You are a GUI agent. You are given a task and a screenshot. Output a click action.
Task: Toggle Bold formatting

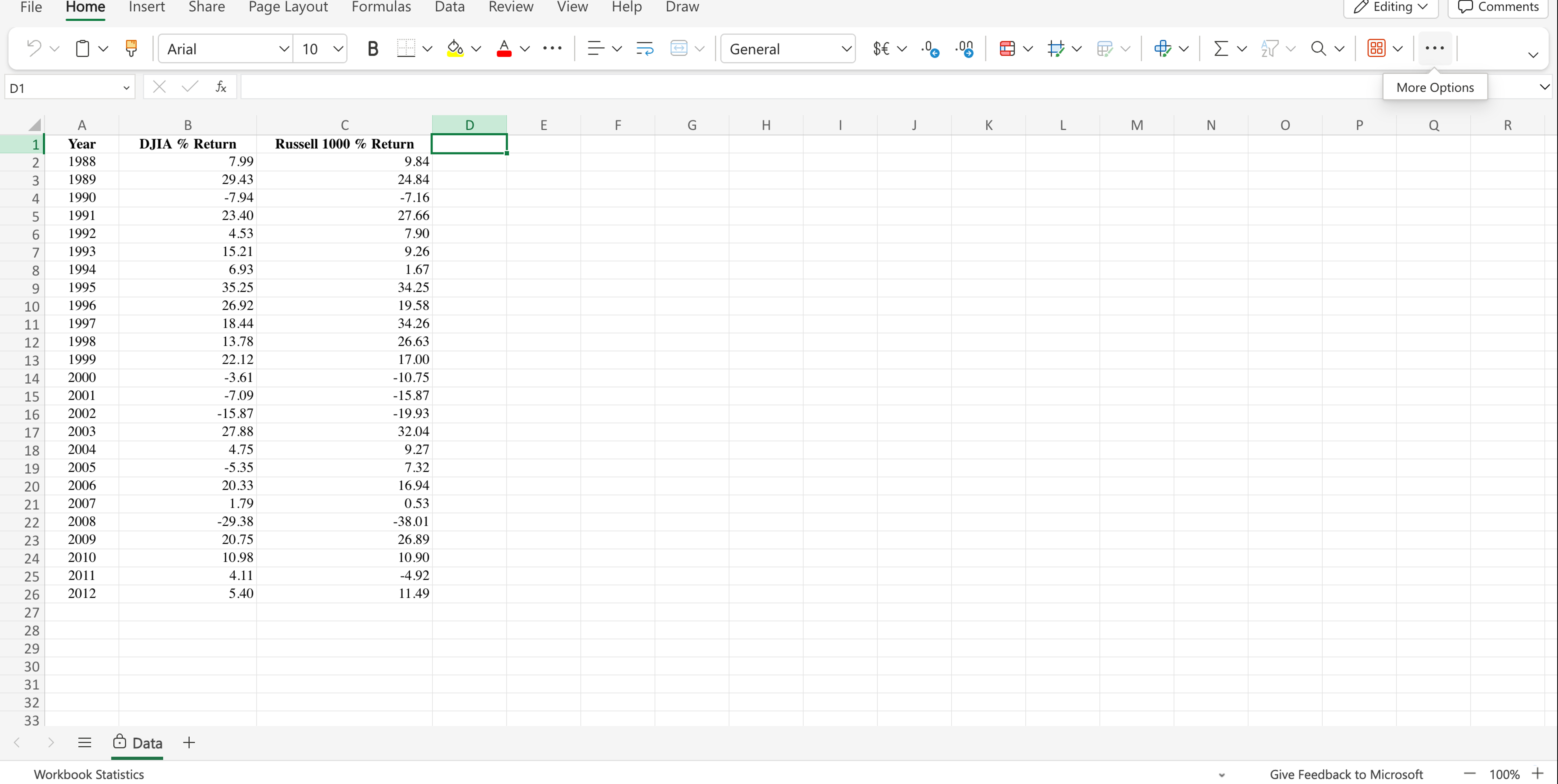click(373, 48)
